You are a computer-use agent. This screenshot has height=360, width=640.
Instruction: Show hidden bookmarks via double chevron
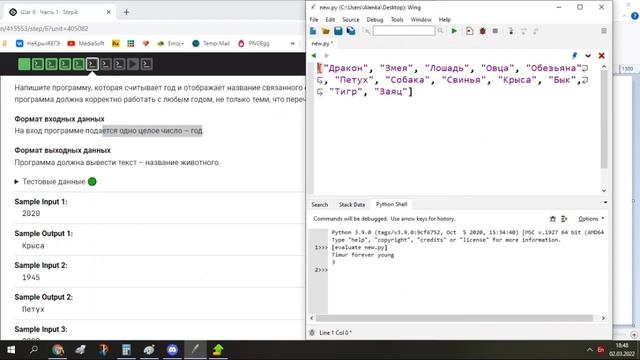pyautogui.click(x=293, y=43)
